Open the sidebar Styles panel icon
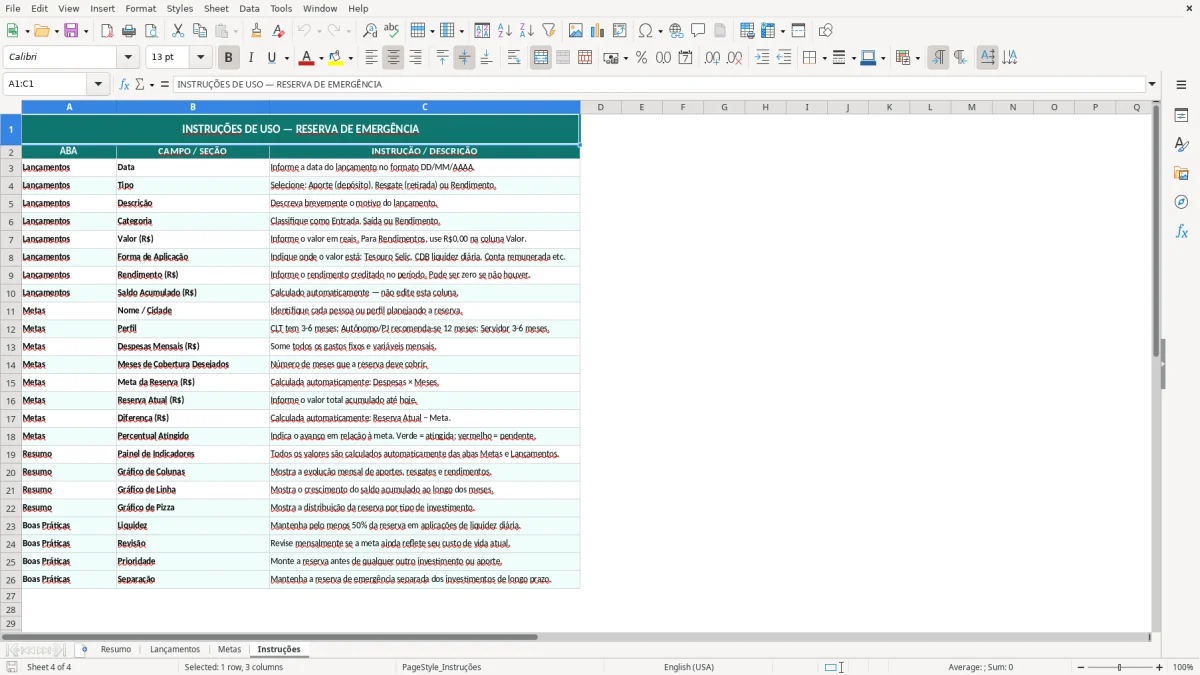Viewport: 1200px width, 675px height. pos(1181,145)
